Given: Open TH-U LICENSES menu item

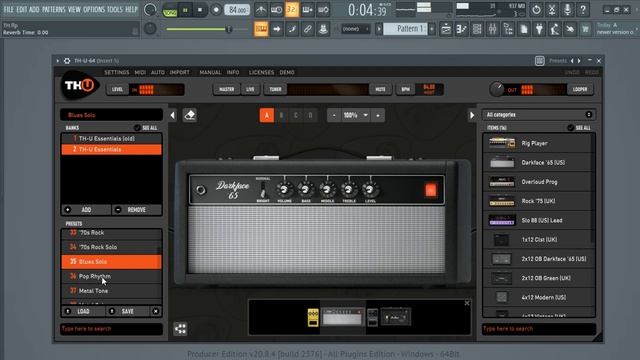Looking at the screenshot, I should (x=262, y=72).
